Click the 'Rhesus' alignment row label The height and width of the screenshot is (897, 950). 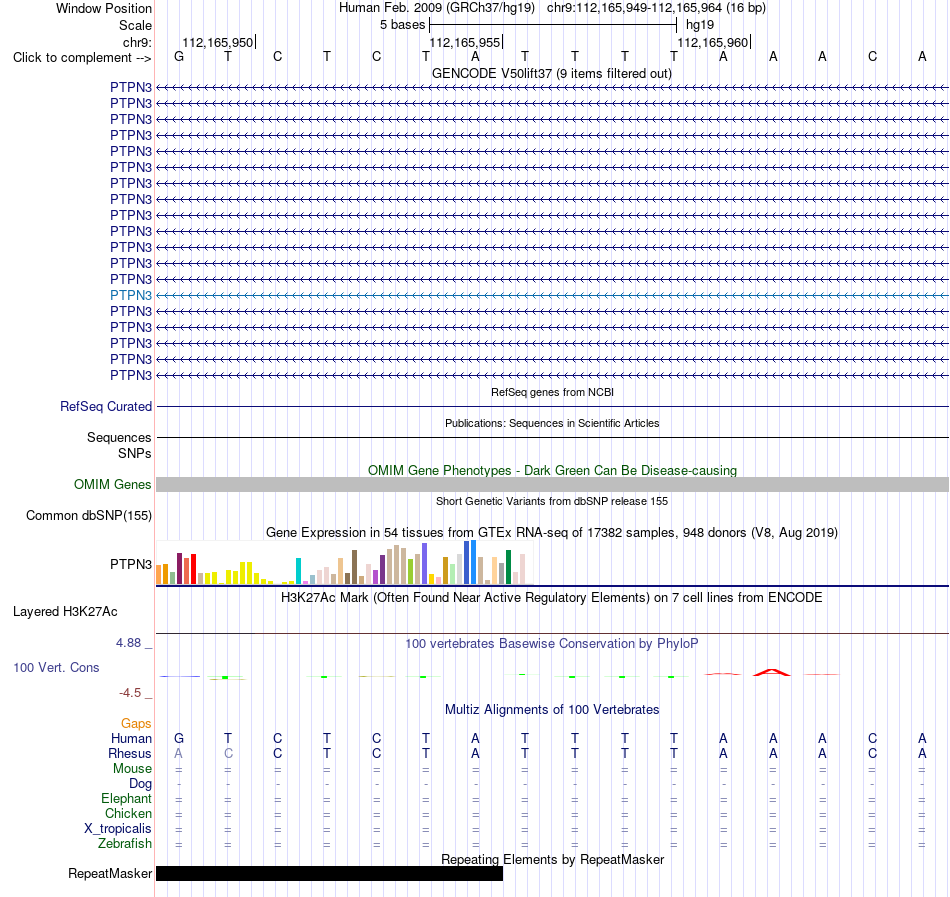point(130,753)
